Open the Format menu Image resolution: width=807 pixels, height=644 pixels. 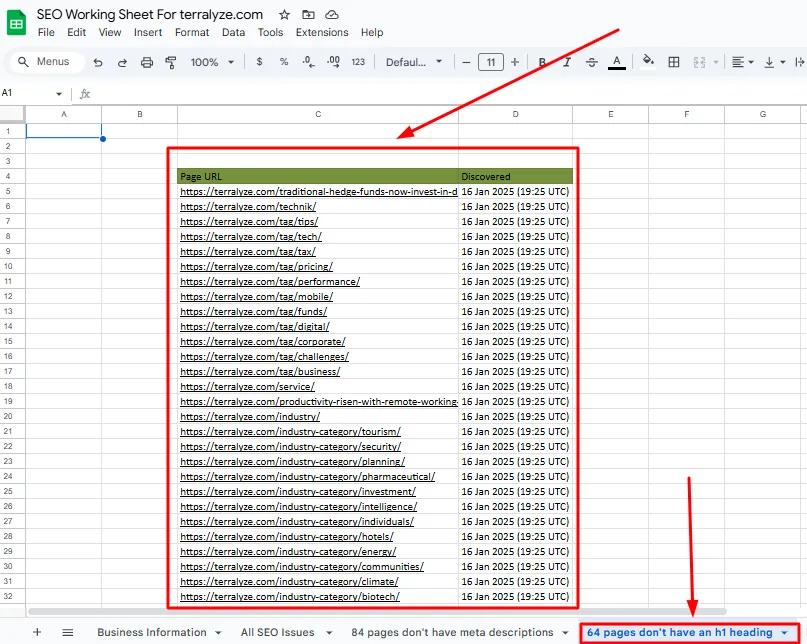click(x=192, y=32)
